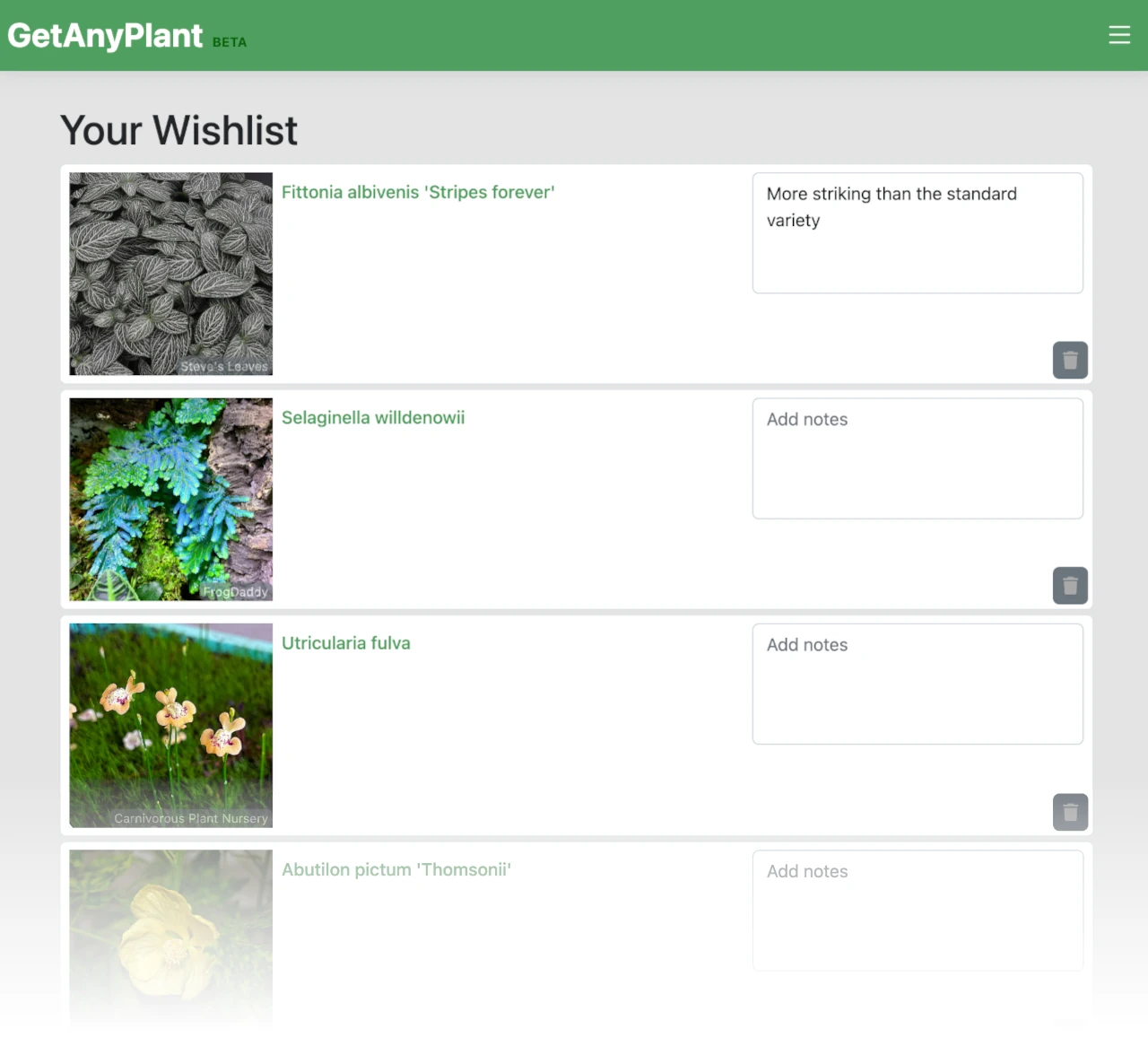Remove Utricularia fulva using trash icon
The height and width of the screenshot is (1055, 1148).
(1070, 812)
